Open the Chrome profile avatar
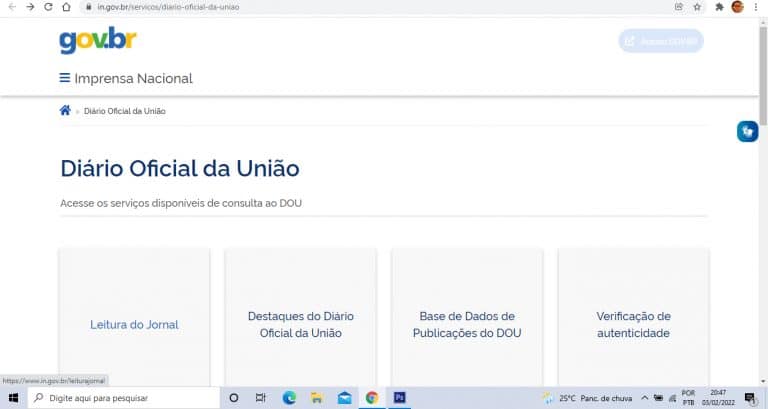 click(737, 7)
